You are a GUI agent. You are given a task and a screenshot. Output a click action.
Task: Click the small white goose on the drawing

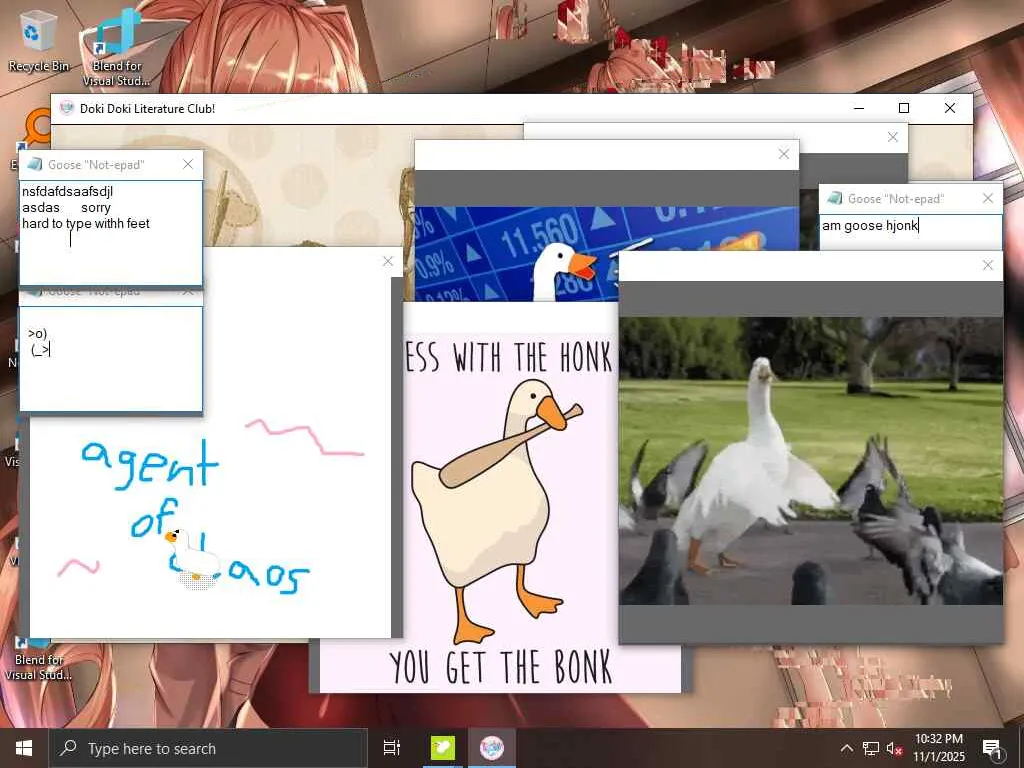[x=193, y=555]
